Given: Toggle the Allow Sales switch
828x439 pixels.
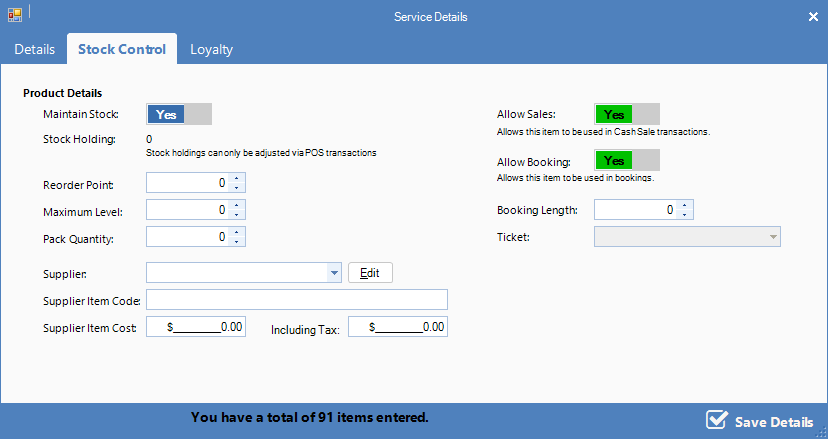Looking at the screenshot, I should [627, 115].
